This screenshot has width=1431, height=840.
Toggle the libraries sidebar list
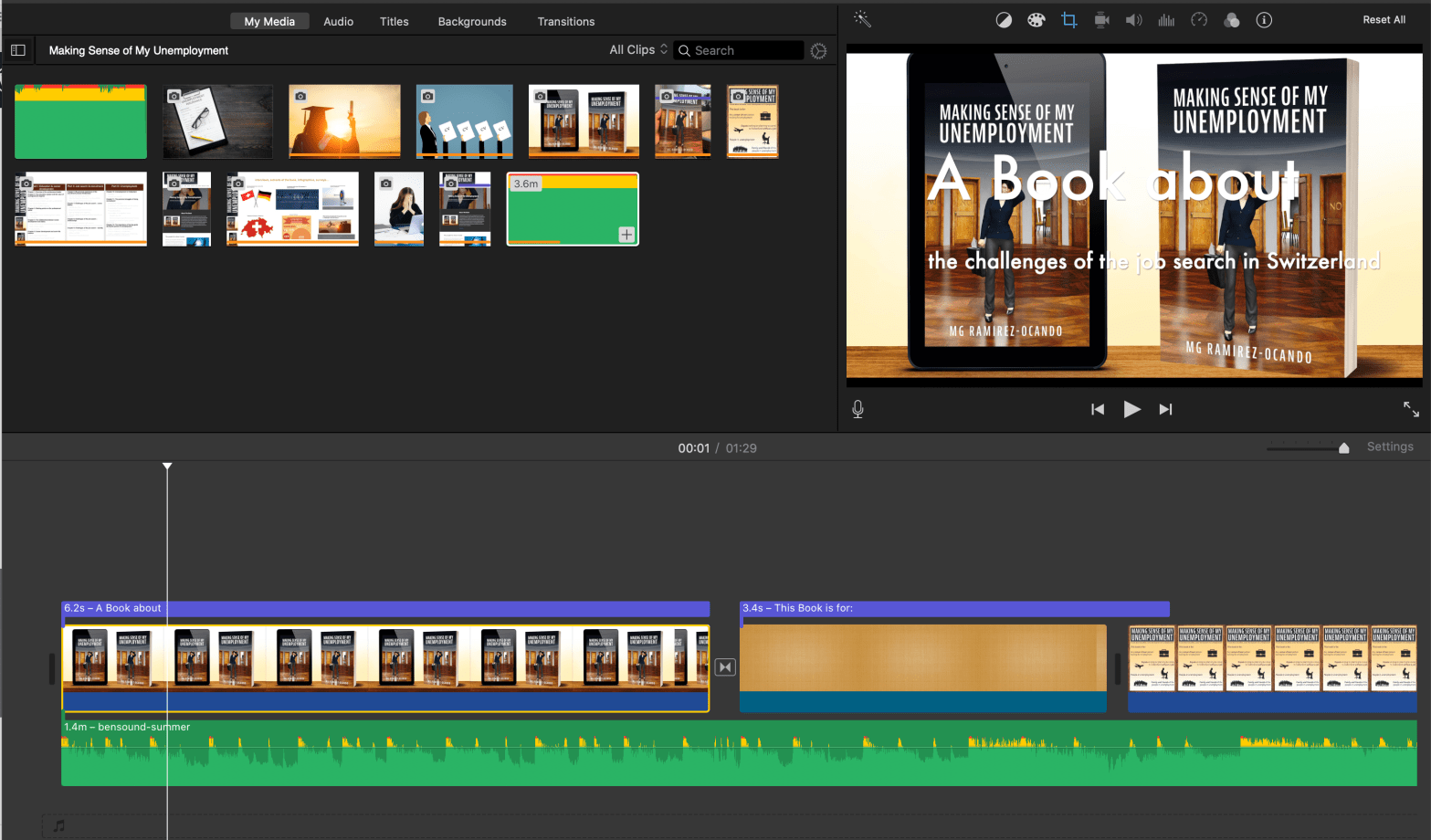point(18,50)
